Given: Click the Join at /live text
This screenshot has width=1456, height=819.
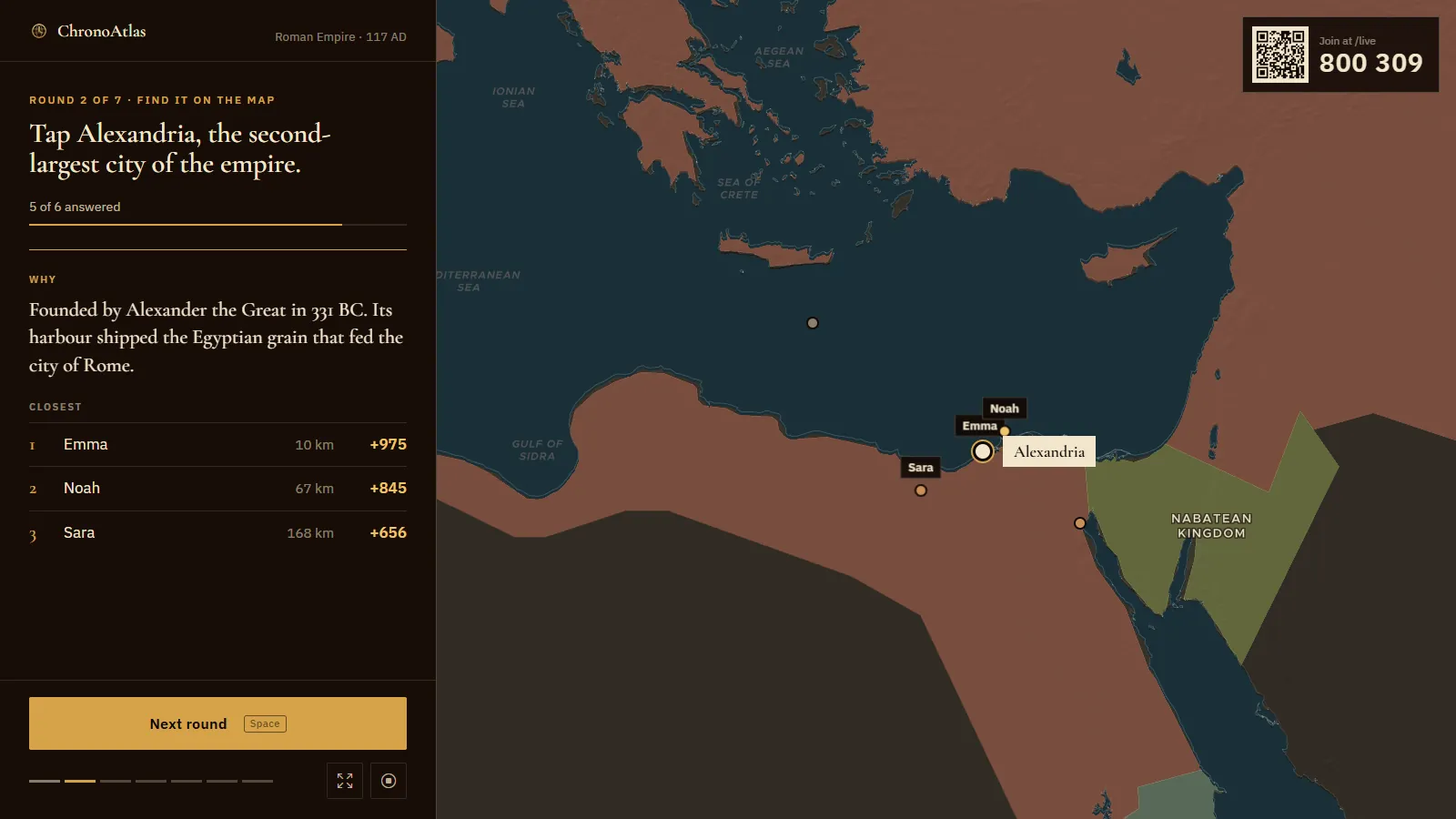Looking at the screenshot, I should click(x=1347, y=41).
